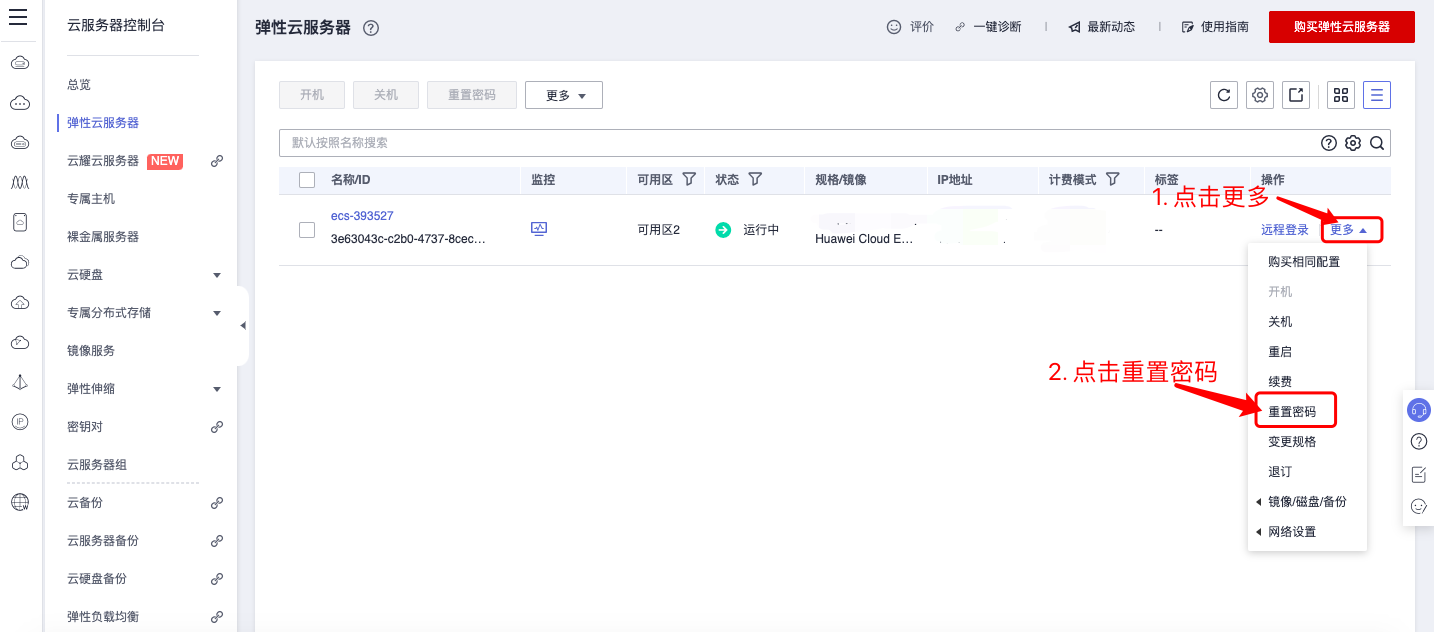Screen dimensions: 1434x632
Task: Open the 更多 dropdown in the top toolbar
Action: 564,95
